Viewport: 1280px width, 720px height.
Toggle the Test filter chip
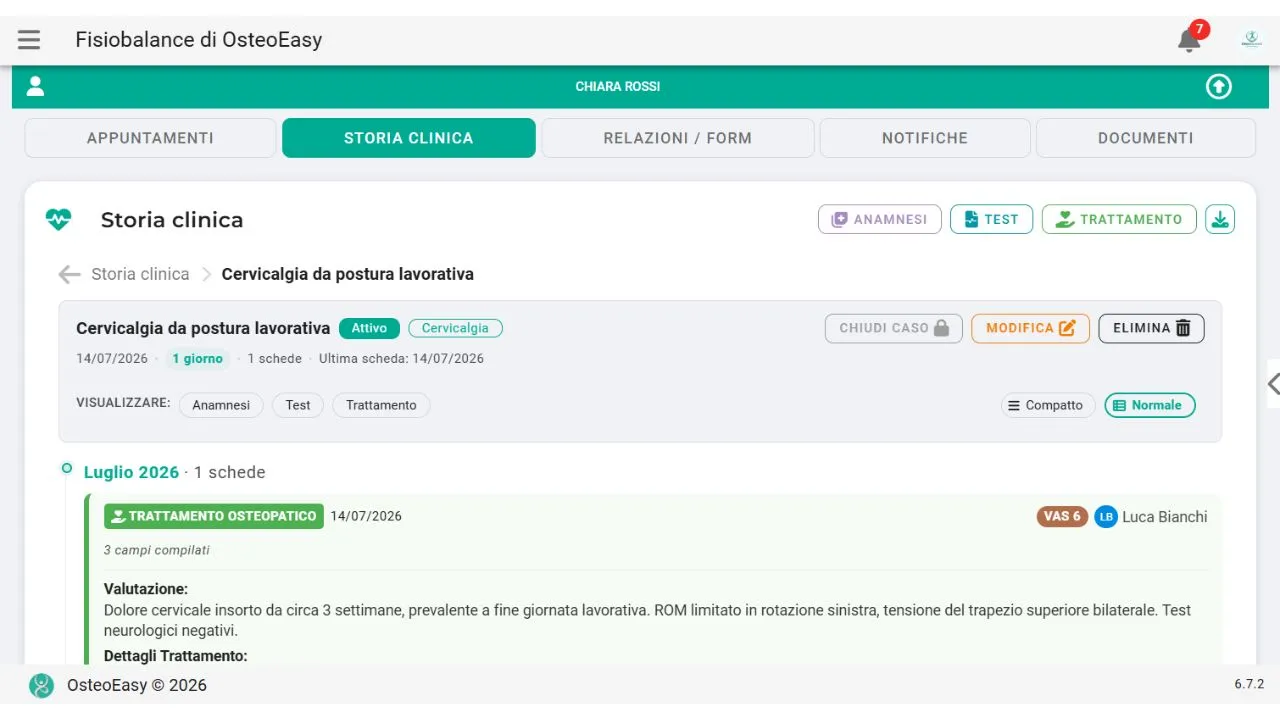[298, 405]
